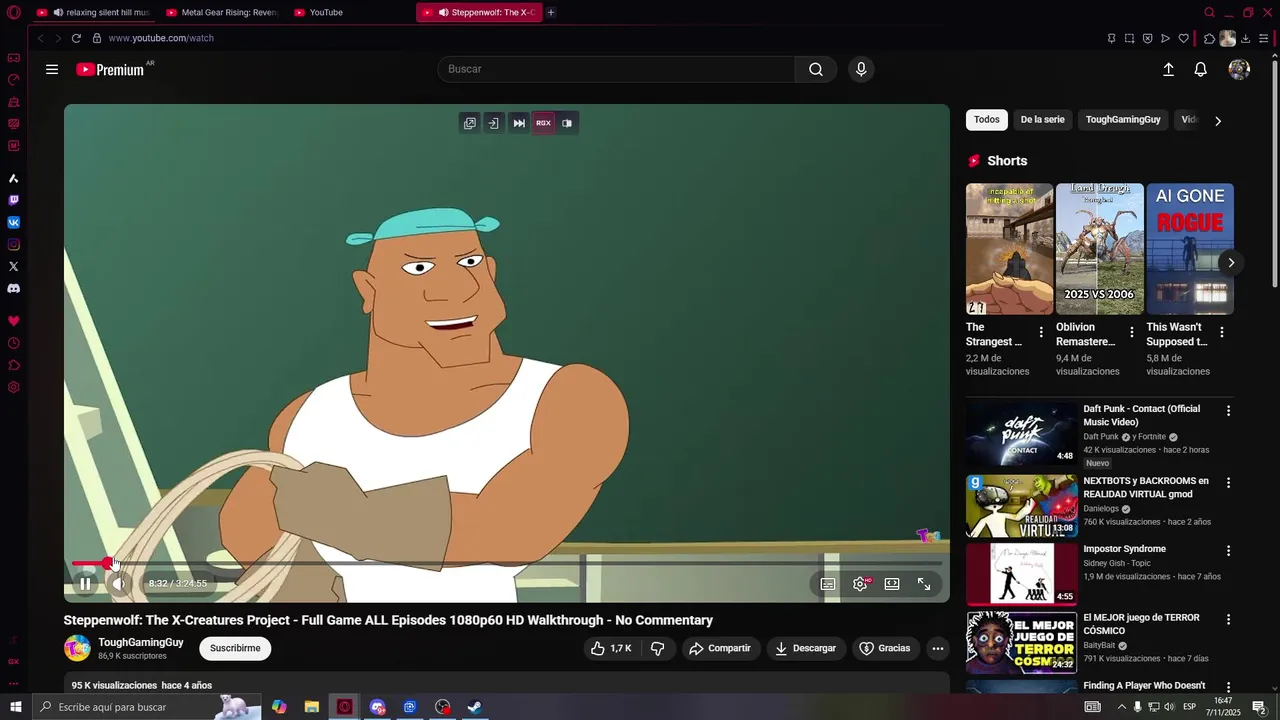The height and width of the screenshot is (720, 1280).
Task: Open YouTube notifications bell
Action: (1201, 69)
